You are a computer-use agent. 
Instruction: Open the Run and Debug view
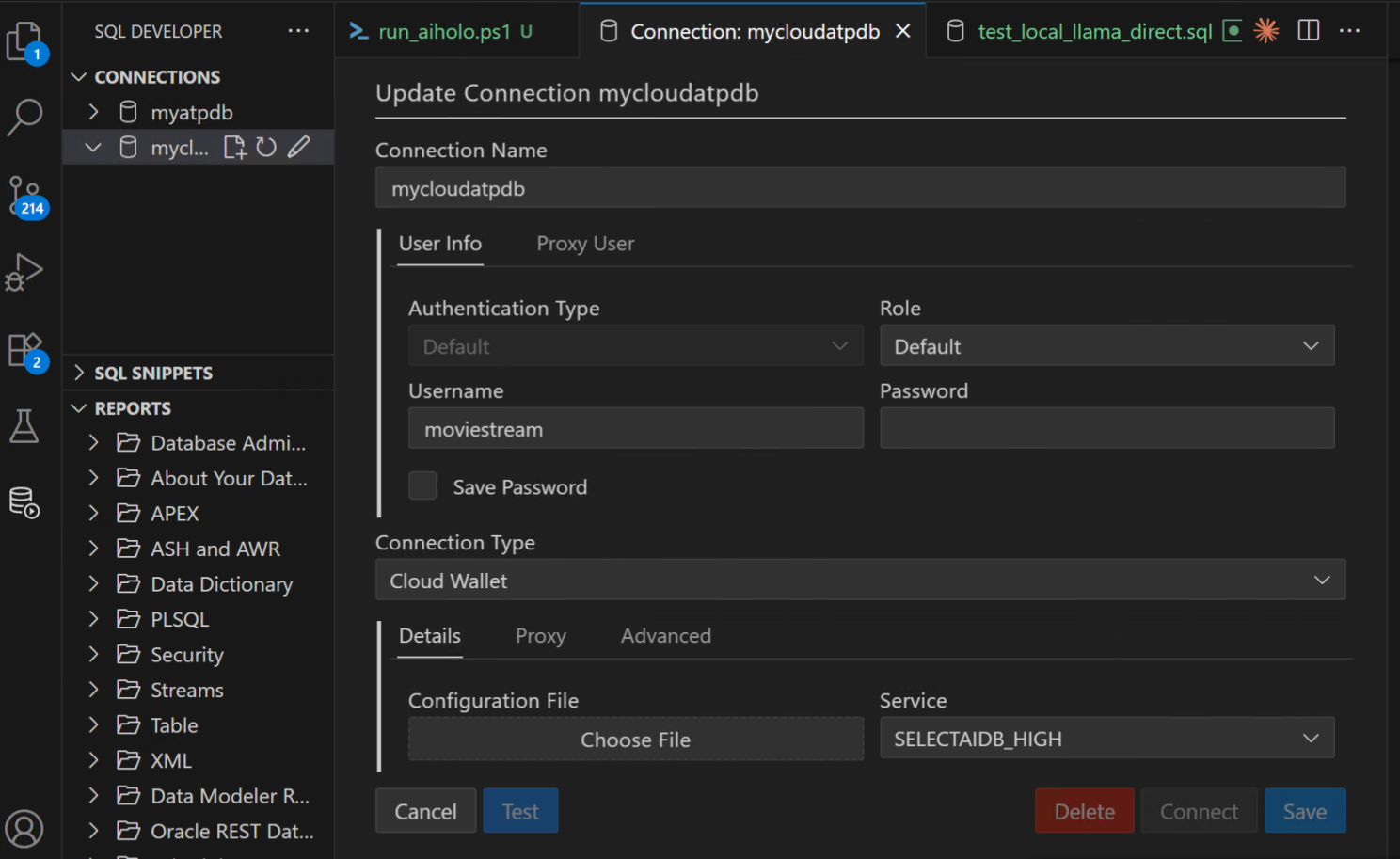(x=25, y=271)
